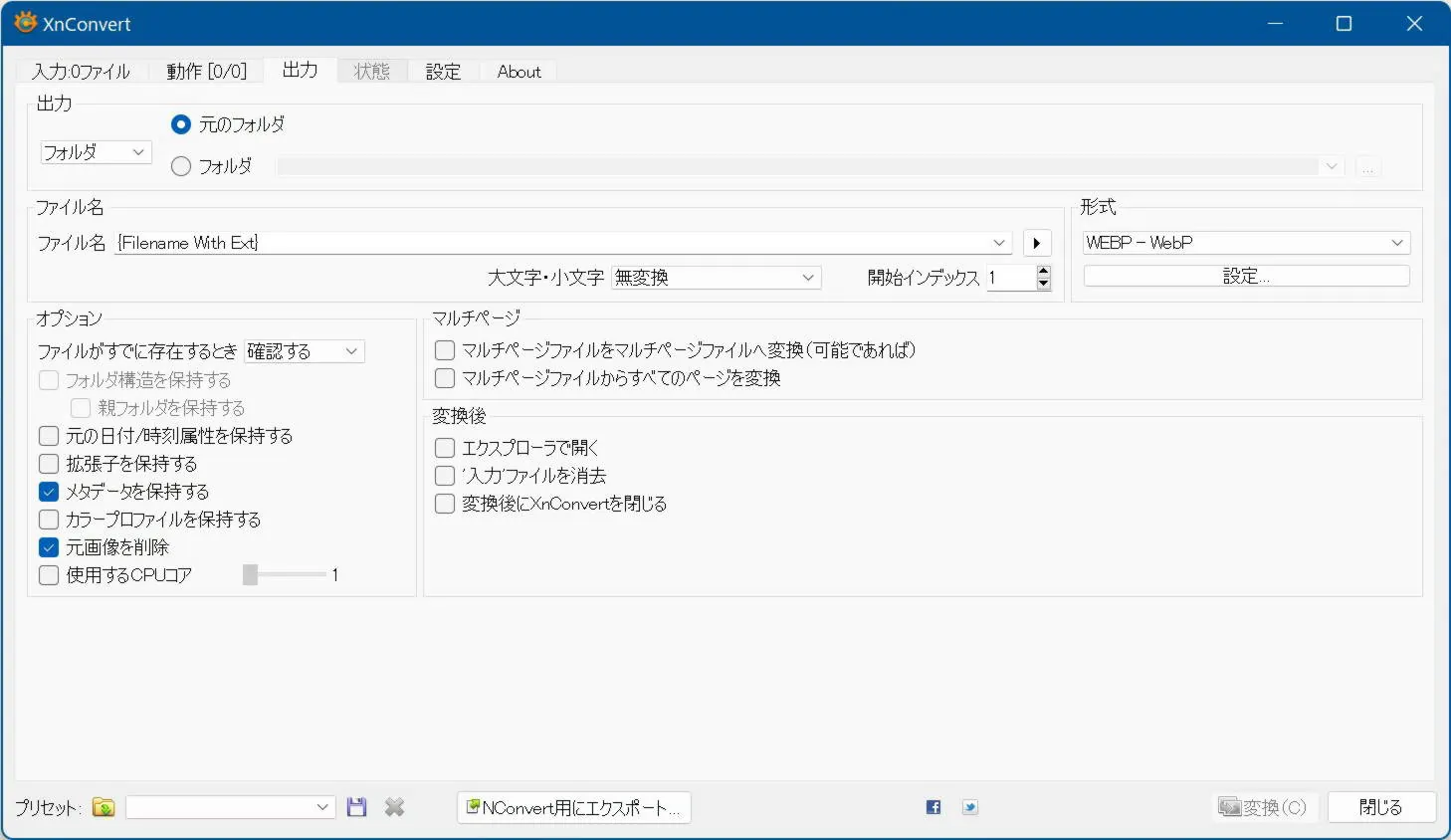The image size is (1451, 840).
Task: Open the Facebook share icon
Action: (x=933, y=807)
